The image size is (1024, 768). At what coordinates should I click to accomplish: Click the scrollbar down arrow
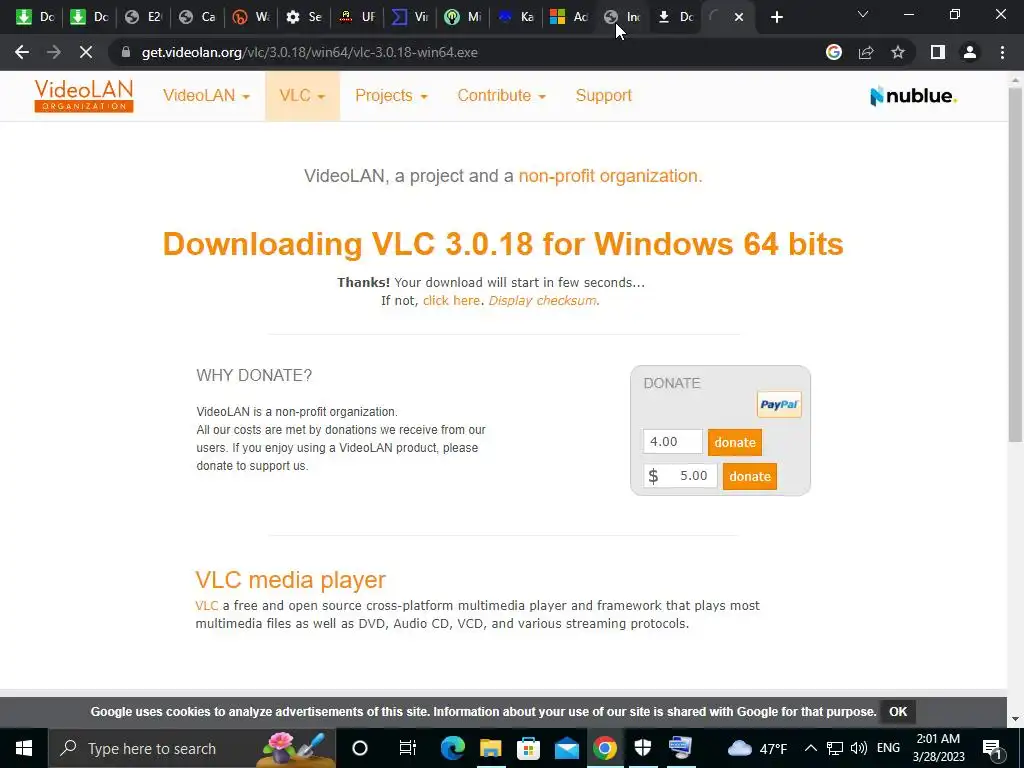[1016, 719]
